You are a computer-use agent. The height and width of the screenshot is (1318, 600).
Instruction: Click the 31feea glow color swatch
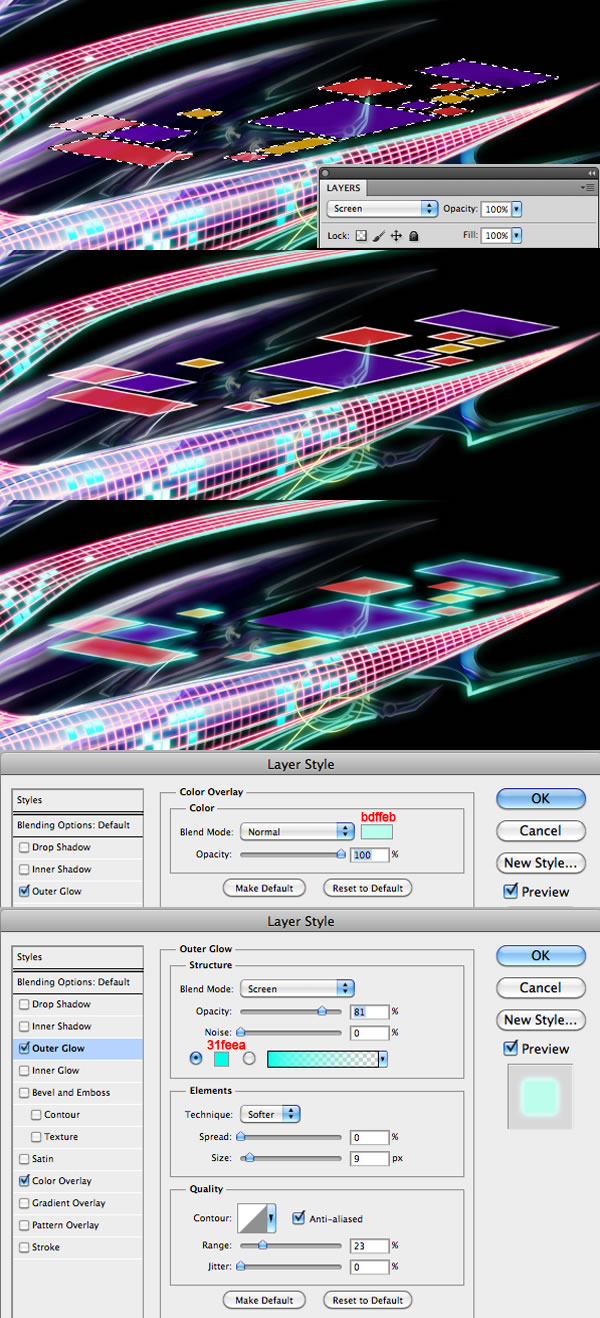click(221, 1059)
